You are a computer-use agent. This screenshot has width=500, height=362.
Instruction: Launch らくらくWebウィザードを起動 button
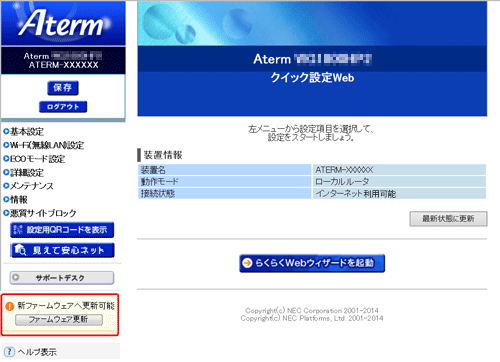click(312, 263)
